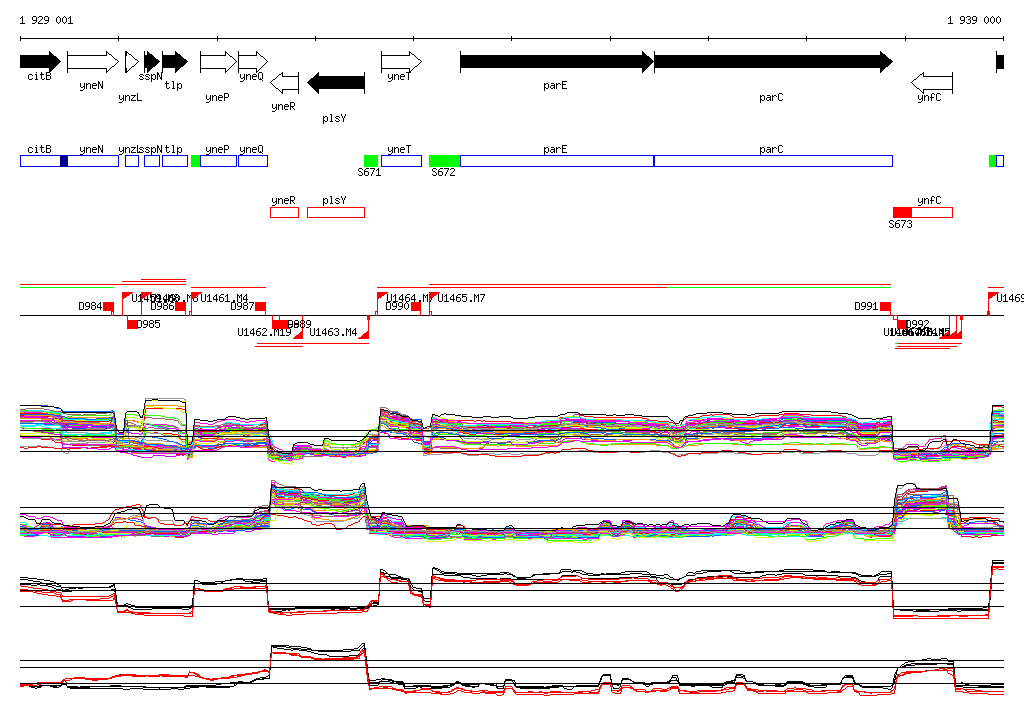Click the S672 text label

point(443,172)
